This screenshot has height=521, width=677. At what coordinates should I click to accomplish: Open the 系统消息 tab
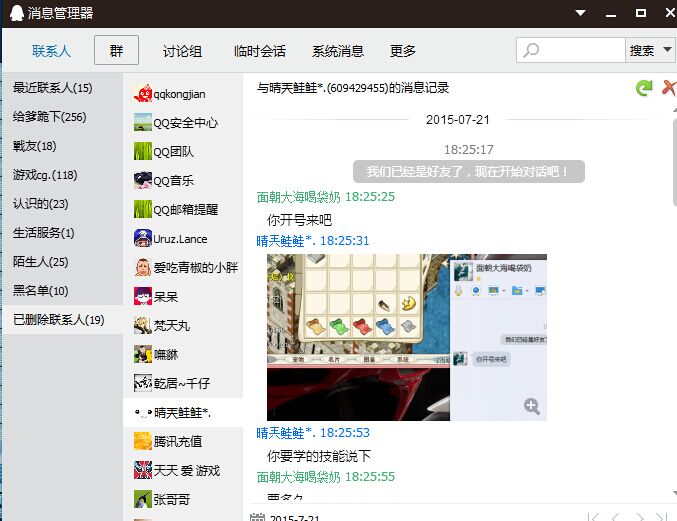click(338, 51)
